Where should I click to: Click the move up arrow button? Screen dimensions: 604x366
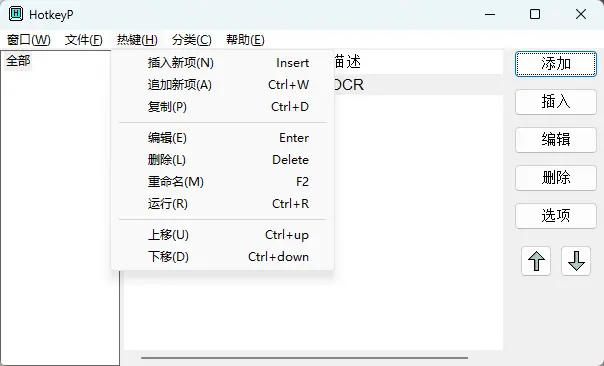pos(536,261)
